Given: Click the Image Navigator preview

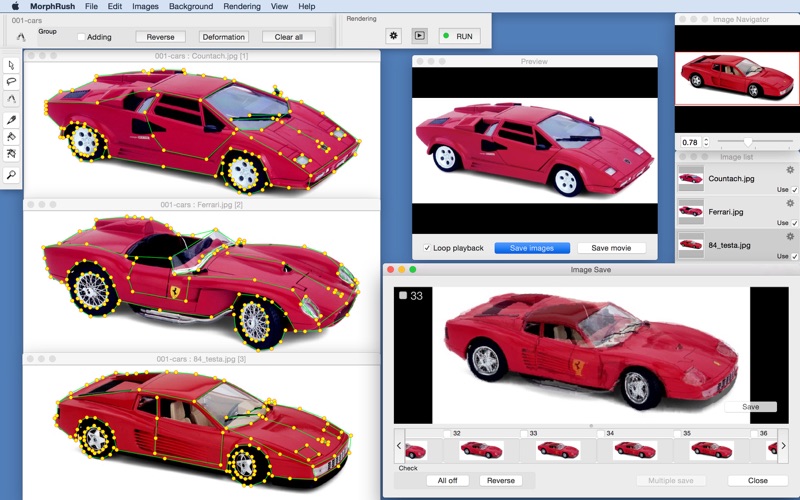Looking at the screenshot, I should [737, 78].
